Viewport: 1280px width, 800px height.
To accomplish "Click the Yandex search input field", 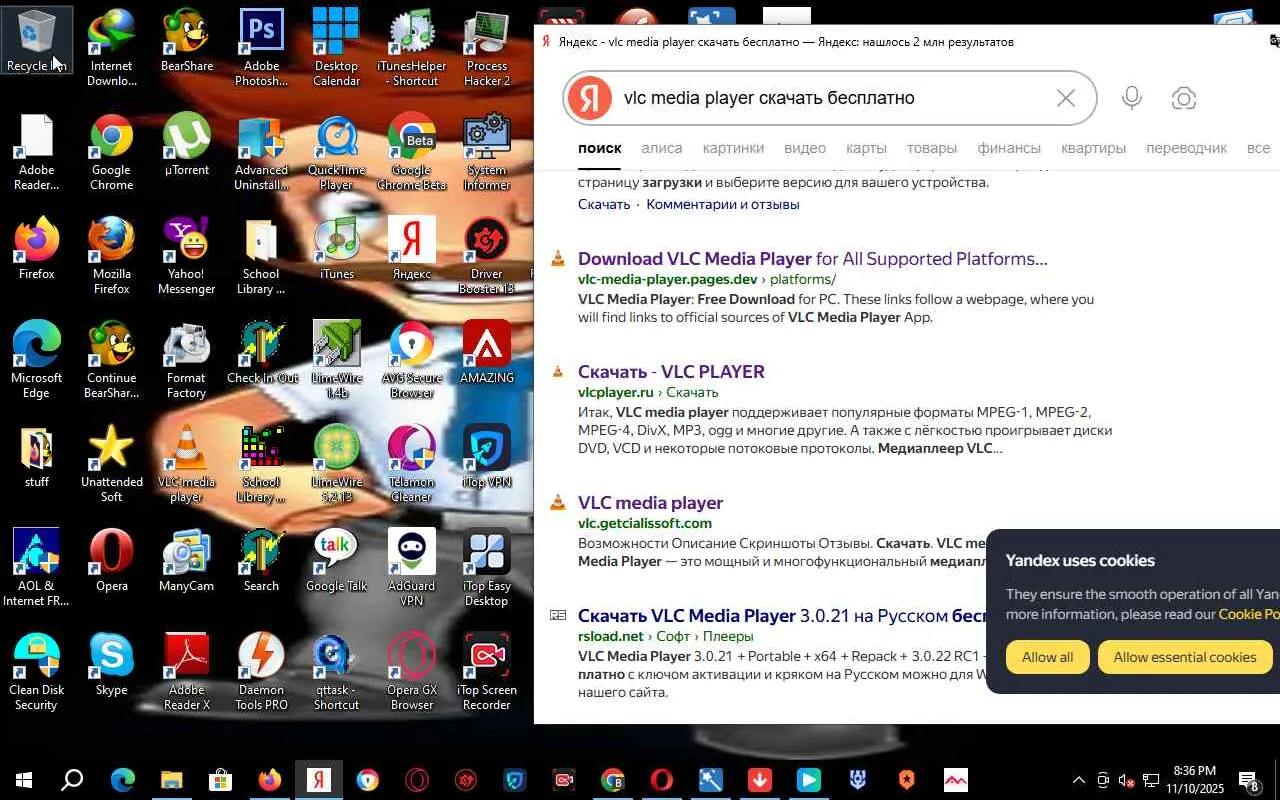I will pyautogui.click(x=832, y=98).
